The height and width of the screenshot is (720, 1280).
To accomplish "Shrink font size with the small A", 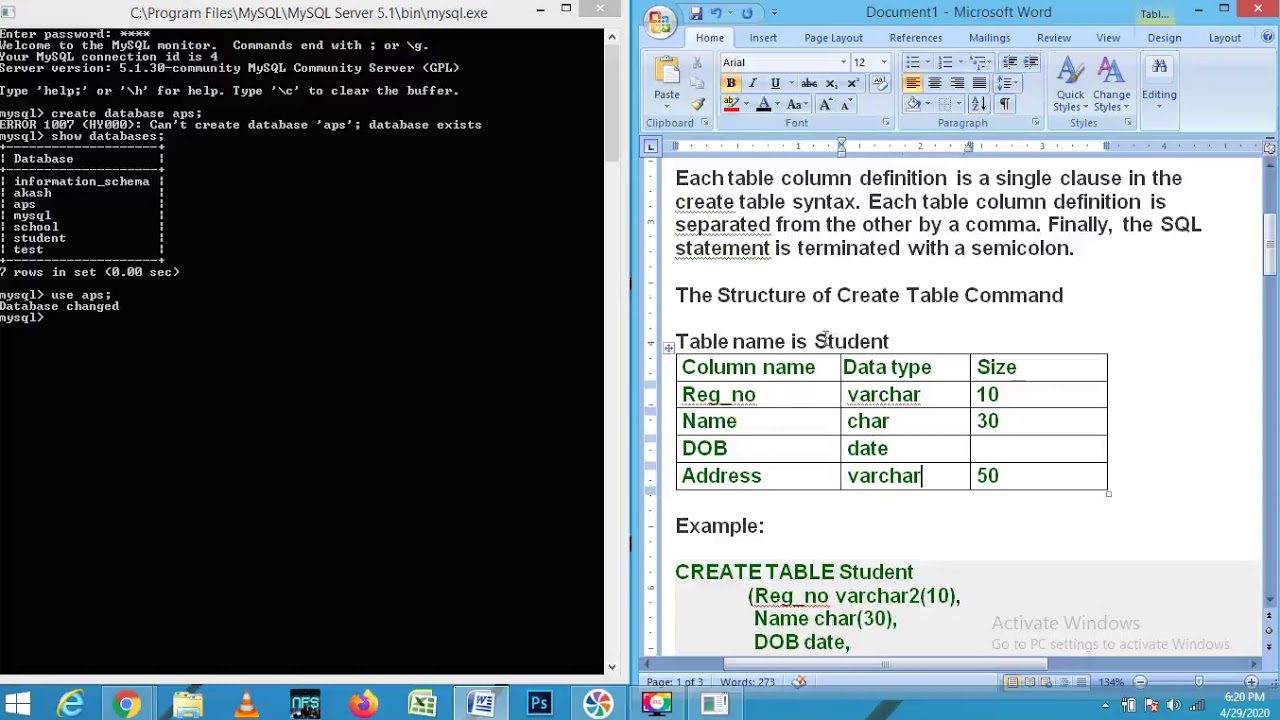I will 847,104.
